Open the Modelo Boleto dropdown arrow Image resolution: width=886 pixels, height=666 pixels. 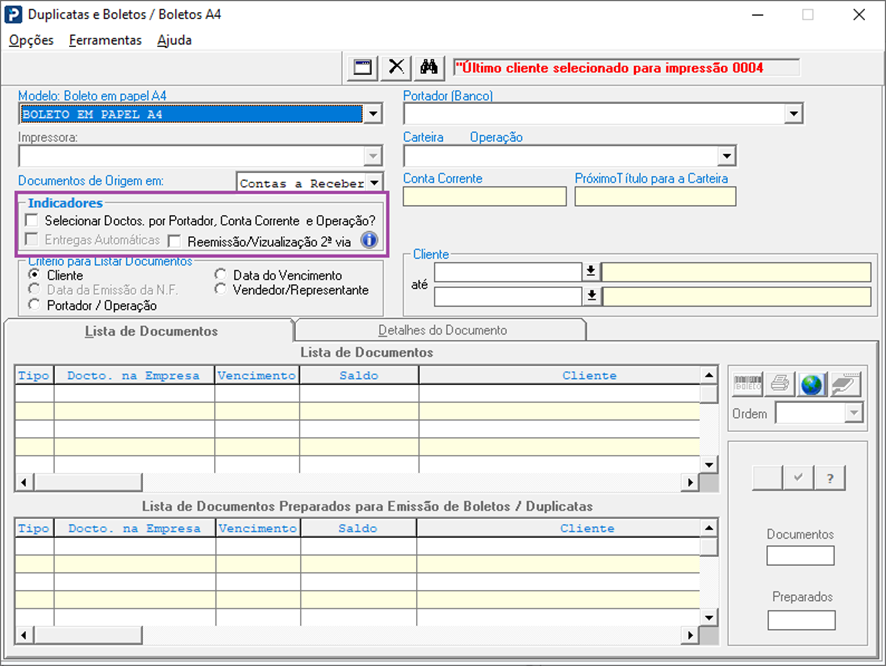(373, 114)
